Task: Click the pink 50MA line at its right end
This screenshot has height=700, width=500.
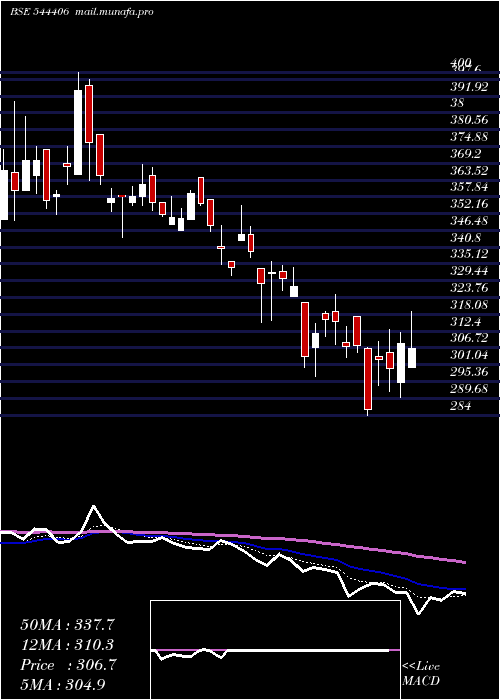Action: (x=463, y=562)
